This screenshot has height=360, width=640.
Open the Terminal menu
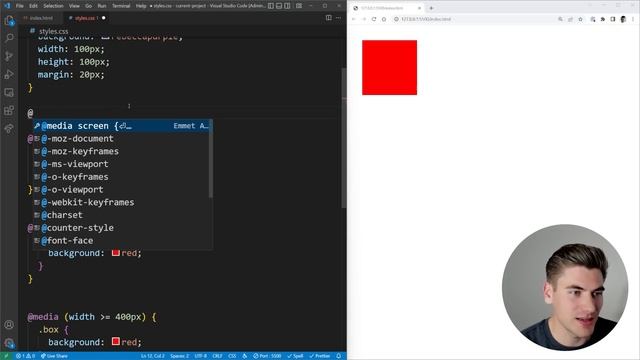pos(121,6)
